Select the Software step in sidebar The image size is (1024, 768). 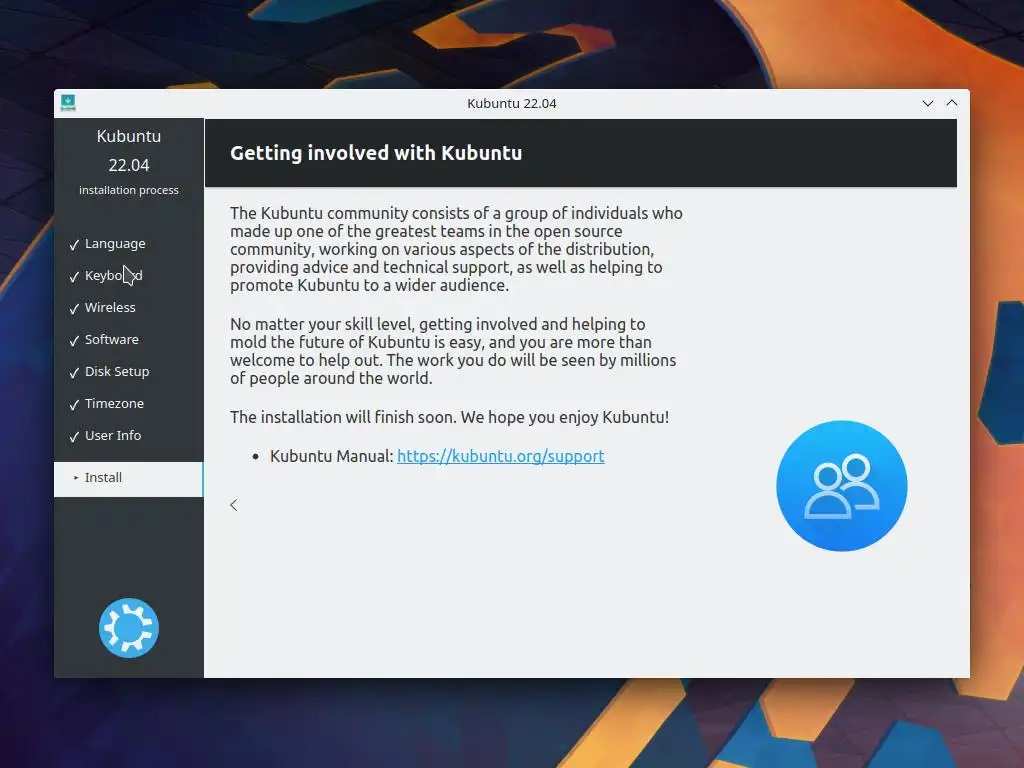pos(112,340)
